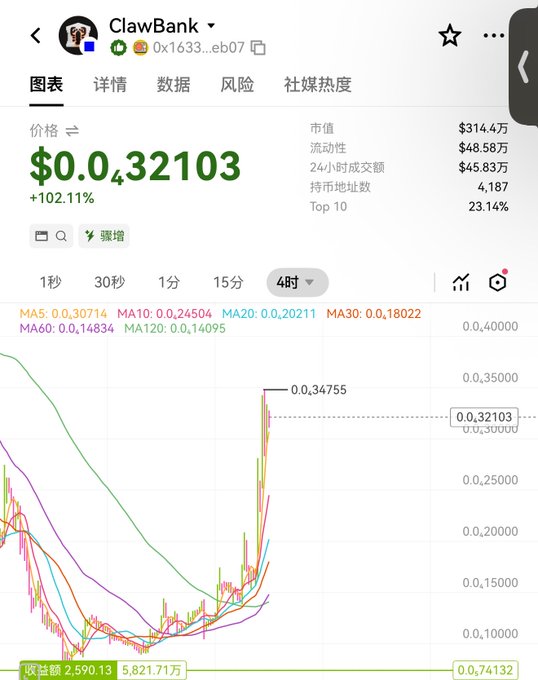This screenshot has width=538, height=680.
Task: Click the MA10 indicator label
Action: (x=165, y=314)
